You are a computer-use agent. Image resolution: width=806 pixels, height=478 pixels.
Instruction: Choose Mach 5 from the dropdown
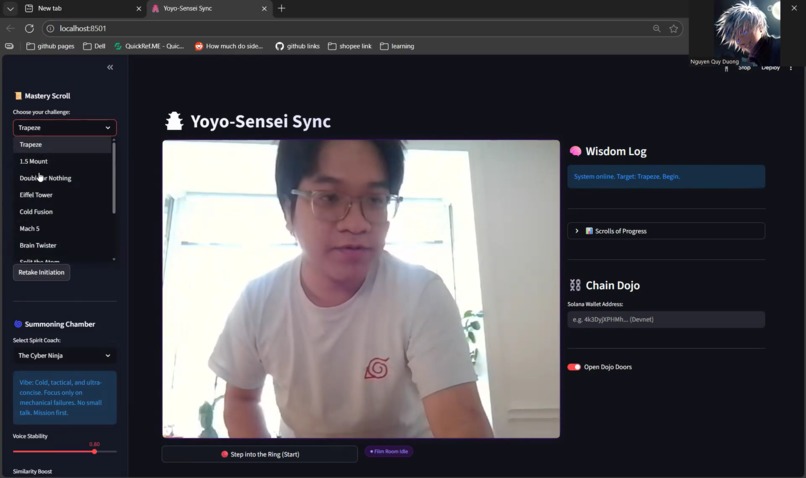(62, 229)
